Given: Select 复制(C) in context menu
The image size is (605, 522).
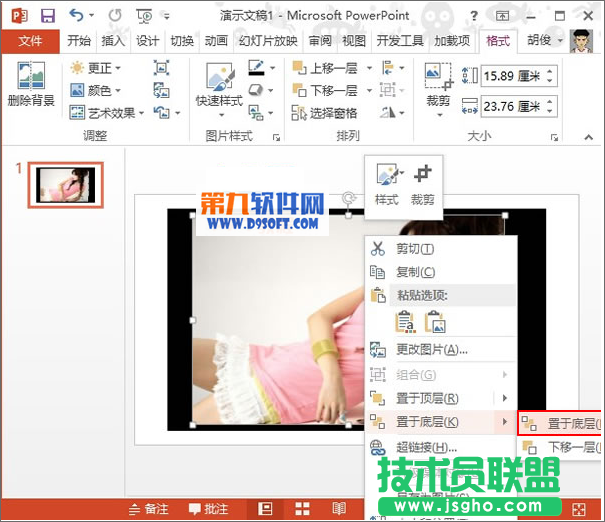Looking at the screenshot, I should click(441, 272).
